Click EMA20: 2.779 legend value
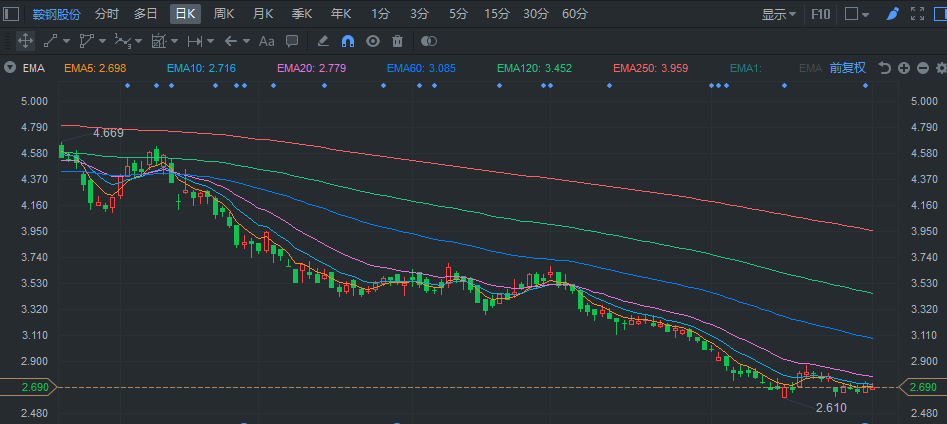The width and height of the screenshot is (947, 424). pos(312,68)
